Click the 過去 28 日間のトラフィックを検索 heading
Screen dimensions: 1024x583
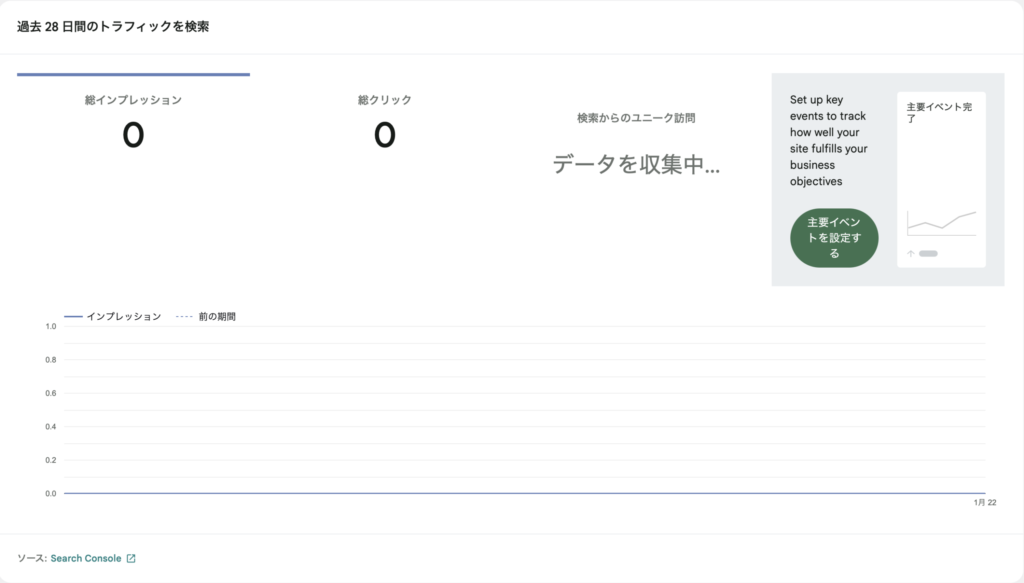[x=113, y=27]
